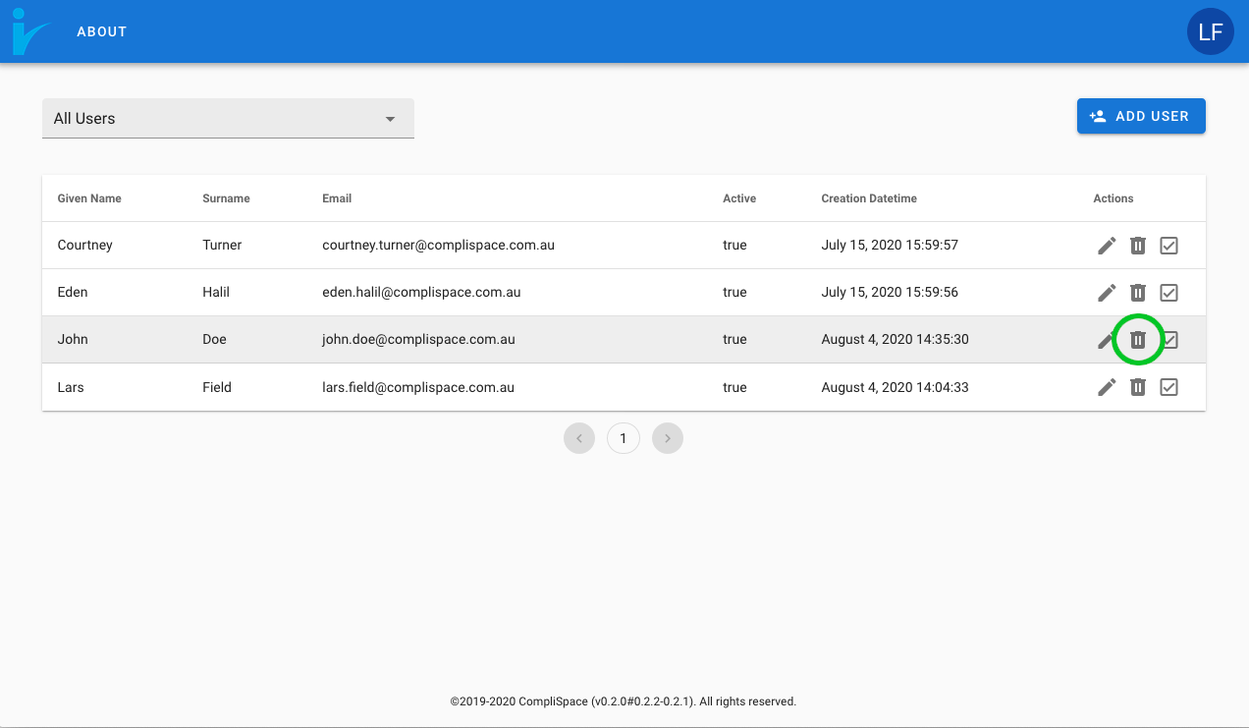
Task: Click the Actions column header
Action: click(1113, 199)
